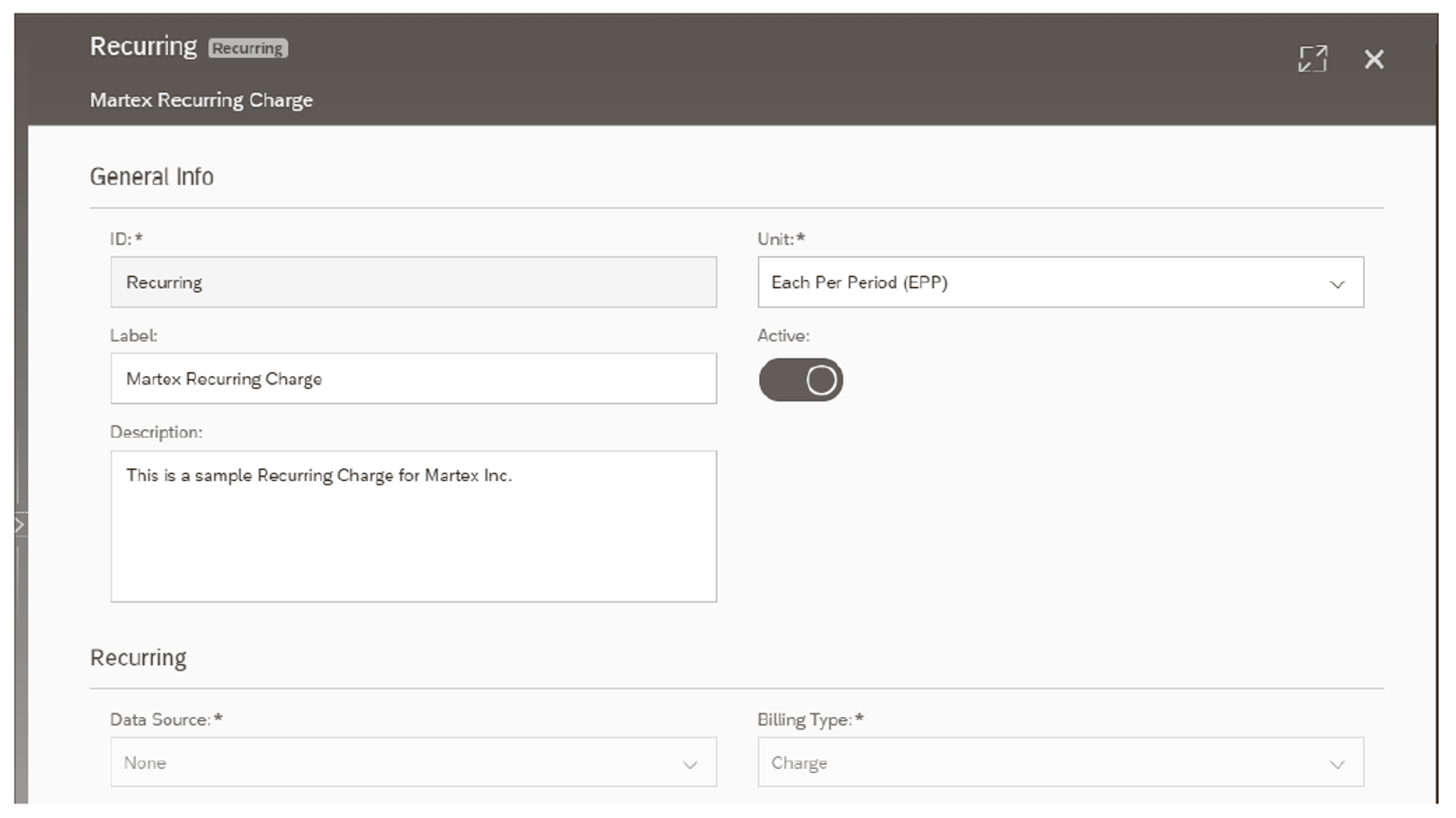Image resolution: width=1456 pixels, height=818 pixels.
Task: Click the left edge panel arrow
Action: (x=21, y=524)
